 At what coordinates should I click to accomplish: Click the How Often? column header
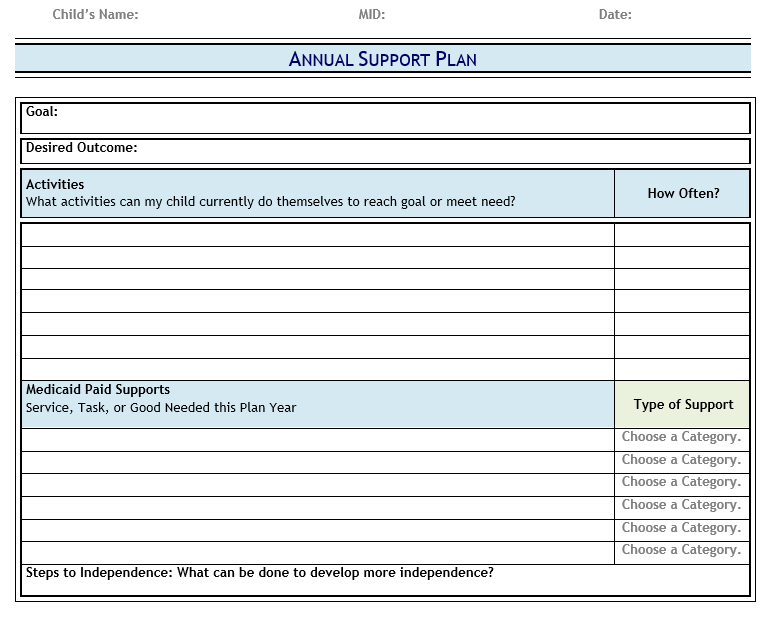(x=682, y=193)
